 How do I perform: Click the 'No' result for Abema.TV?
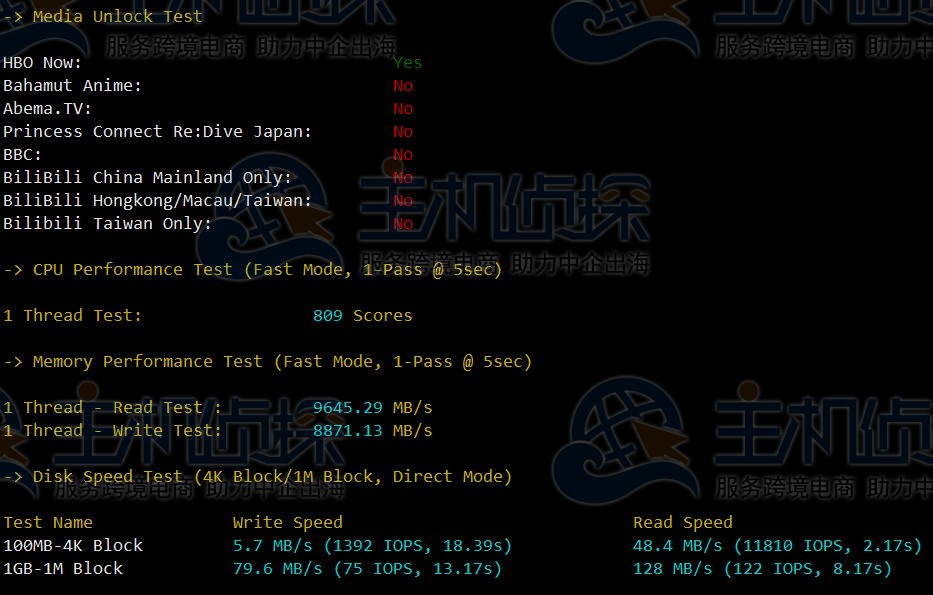coord(403,109)
